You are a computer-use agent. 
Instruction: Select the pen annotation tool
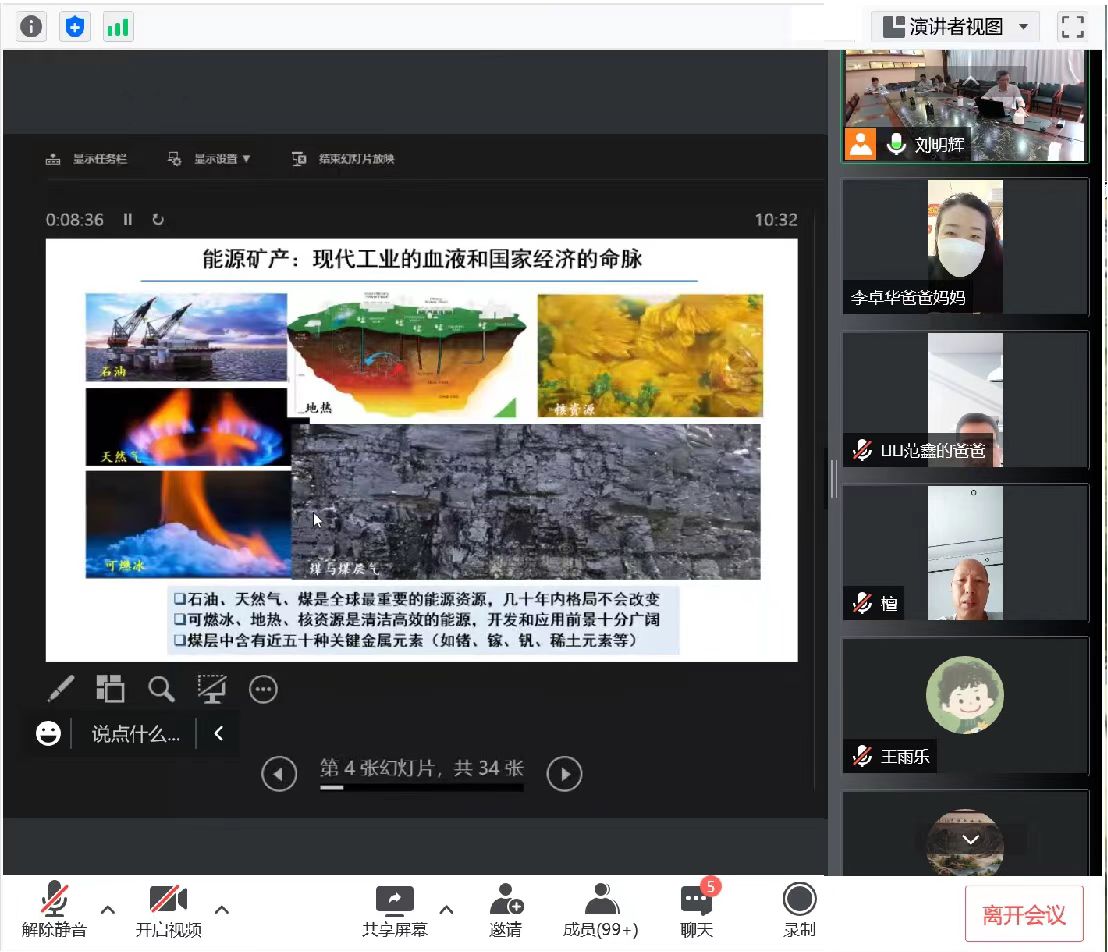(x=61, y=689)
